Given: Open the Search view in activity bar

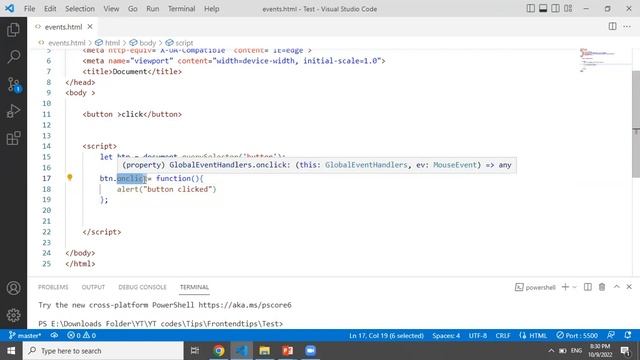Looking at the screenshot, I should pyautogui.click(x=13, y=56).
